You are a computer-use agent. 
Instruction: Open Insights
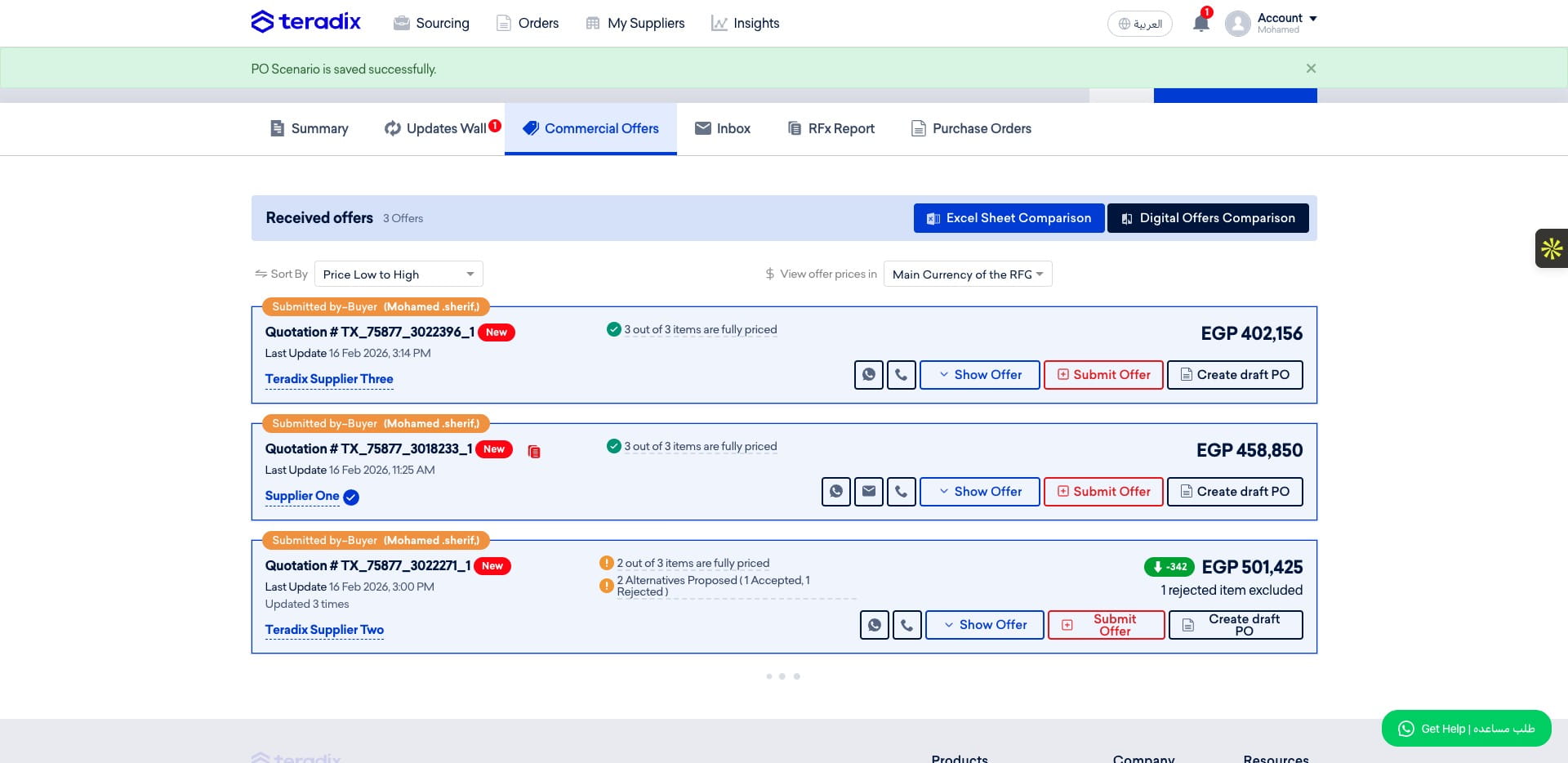(x=745, y=23)
